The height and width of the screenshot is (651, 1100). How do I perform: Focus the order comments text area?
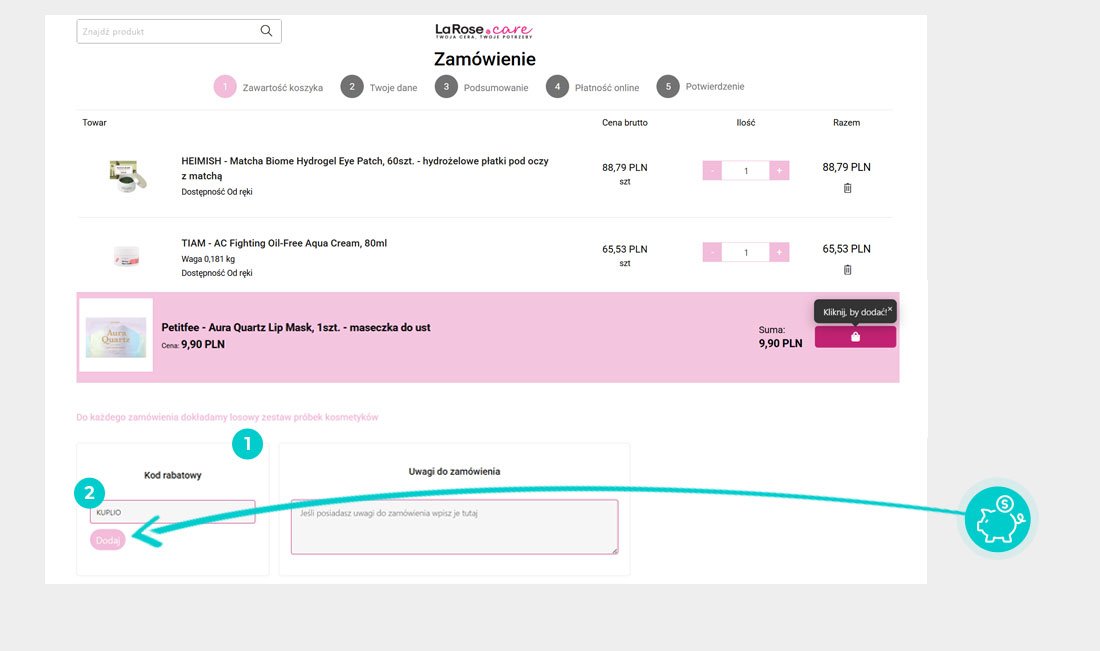[x=454, y=526]
